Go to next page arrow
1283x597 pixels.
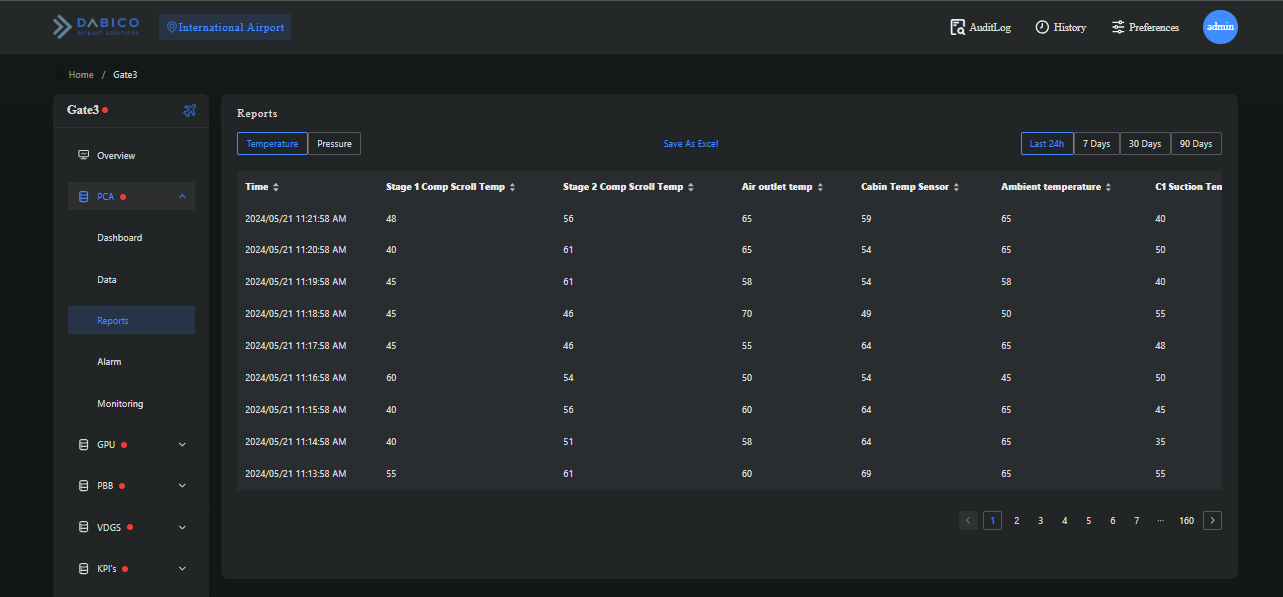point(1212,520)
